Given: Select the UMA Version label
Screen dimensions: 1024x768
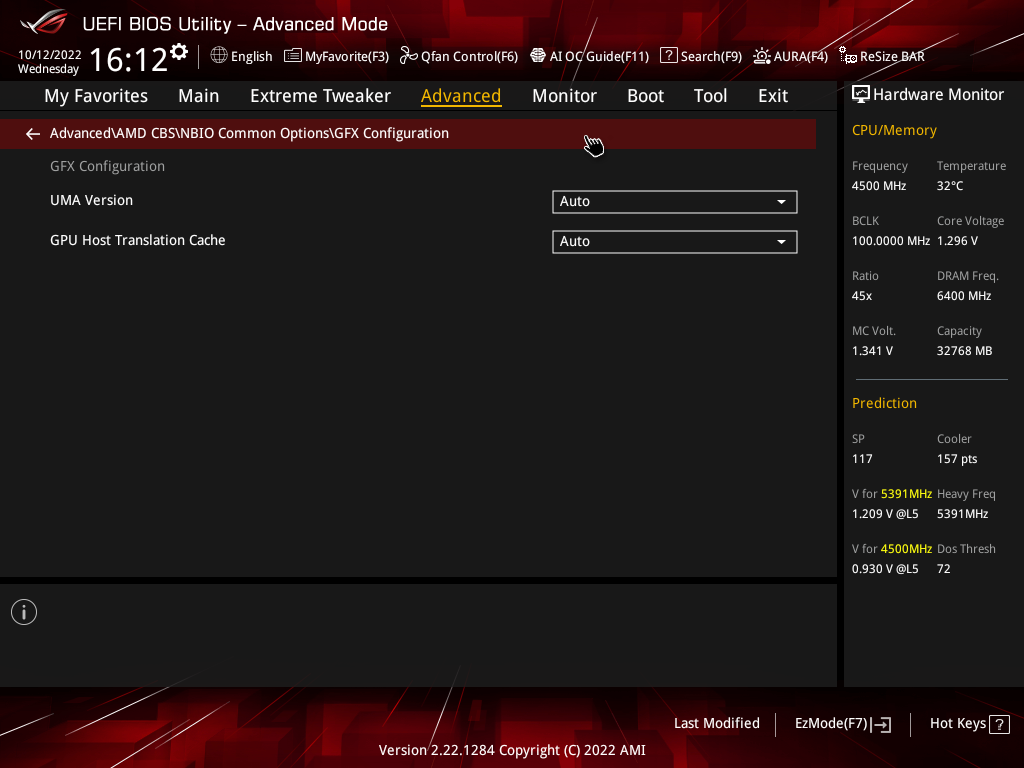Looking at the screenshot, I should coord(91,200).
